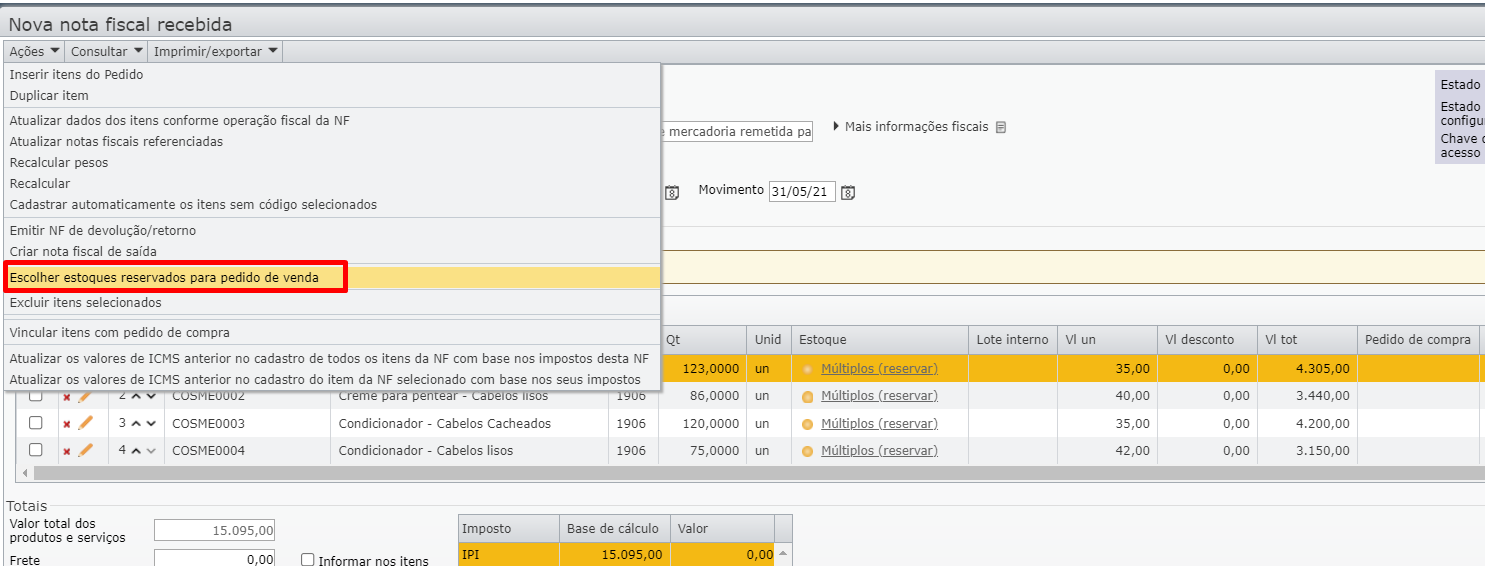Viewport: 1485px width, 566px height.
Task: Click Condicionador - Cabelos lisos description cell
Action: pos(469,451)
